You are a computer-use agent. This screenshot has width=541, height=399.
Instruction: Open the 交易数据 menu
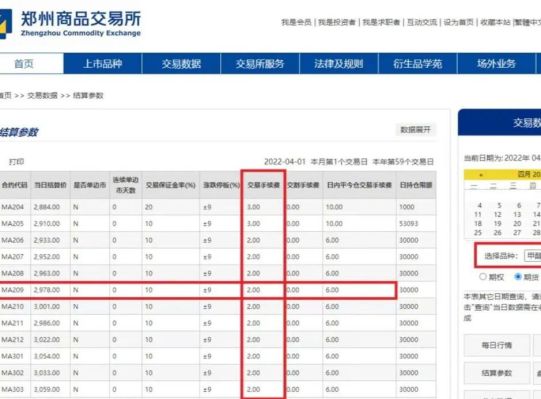click(181, 64)
